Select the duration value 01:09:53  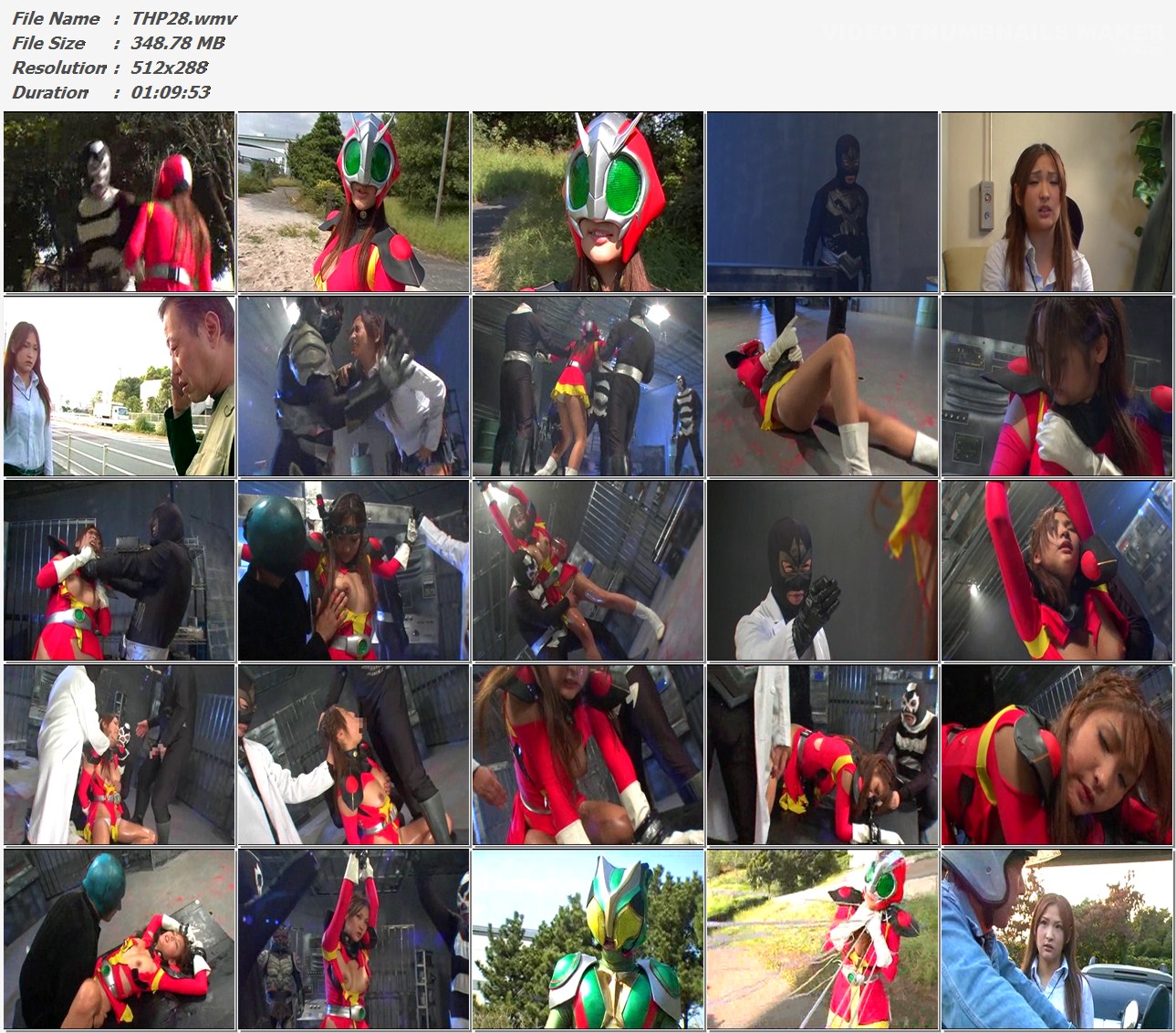(x=171, y=92)
